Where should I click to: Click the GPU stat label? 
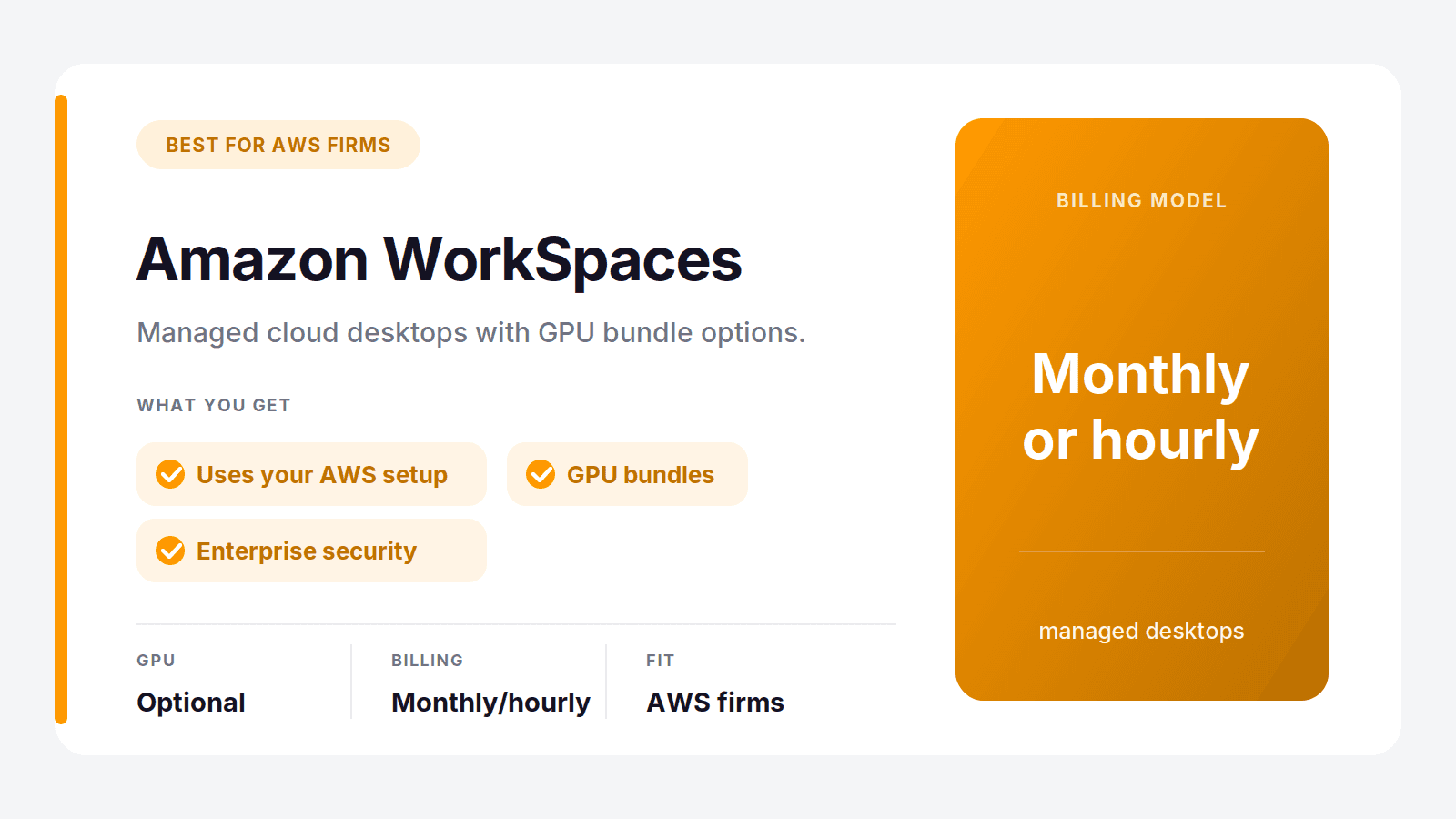coord(157,661)
